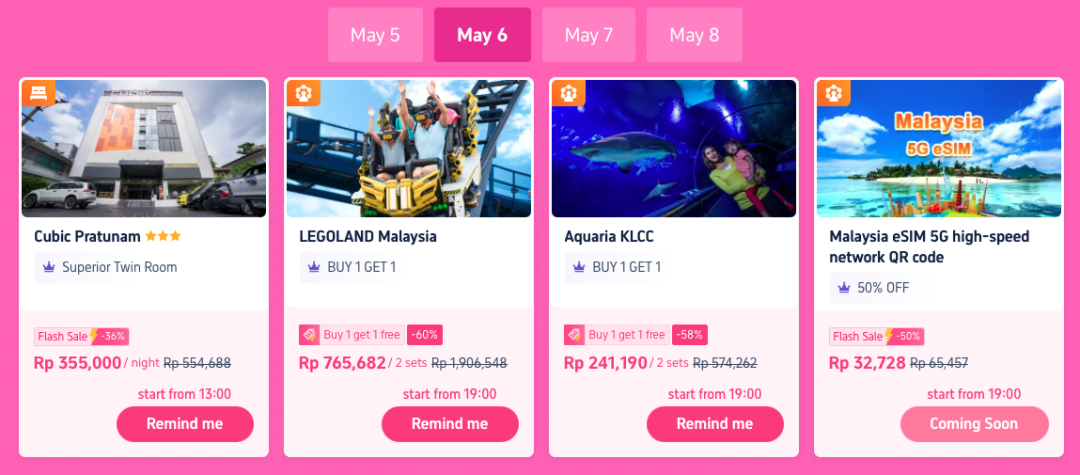Click Remind me on the LEGOLAND Malaysia card

pos(450,424)
